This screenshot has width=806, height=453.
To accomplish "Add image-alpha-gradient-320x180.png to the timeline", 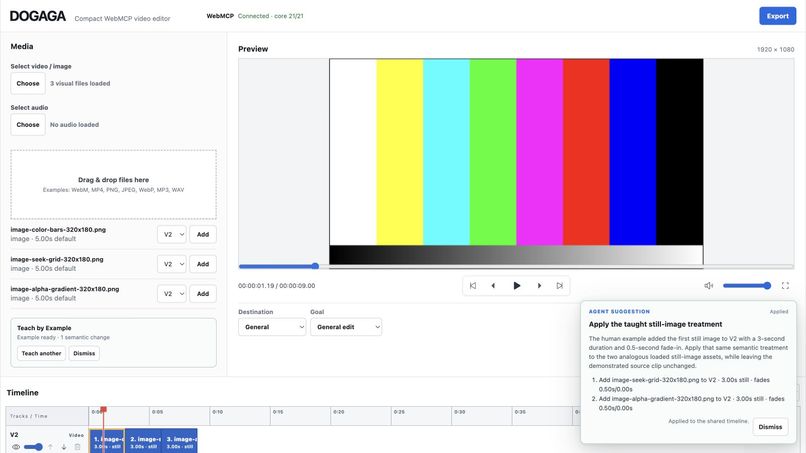I will [x=203, y=294].
